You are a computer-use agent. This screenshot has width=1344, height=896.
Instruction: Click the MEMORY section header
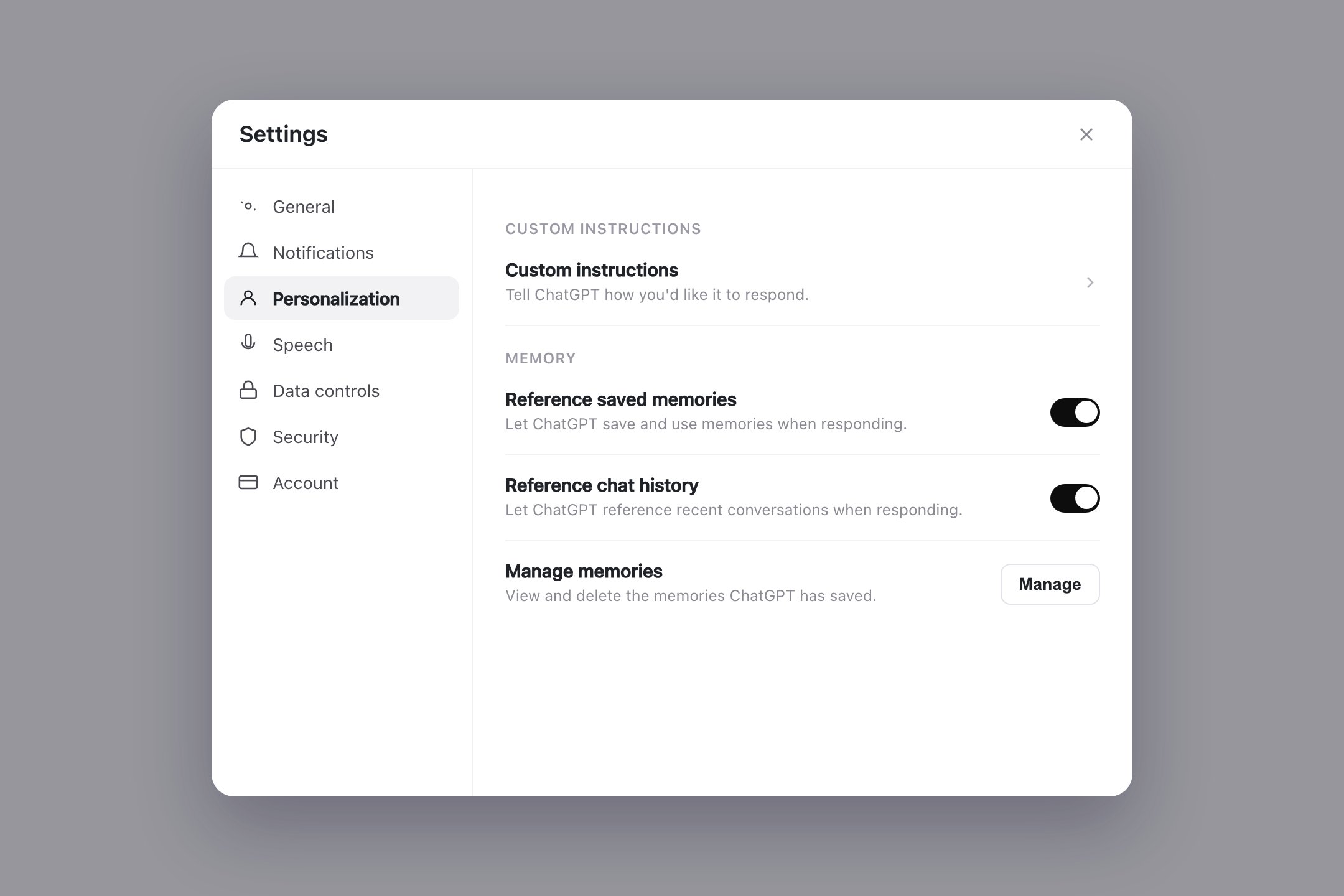[x=540, y=358]
